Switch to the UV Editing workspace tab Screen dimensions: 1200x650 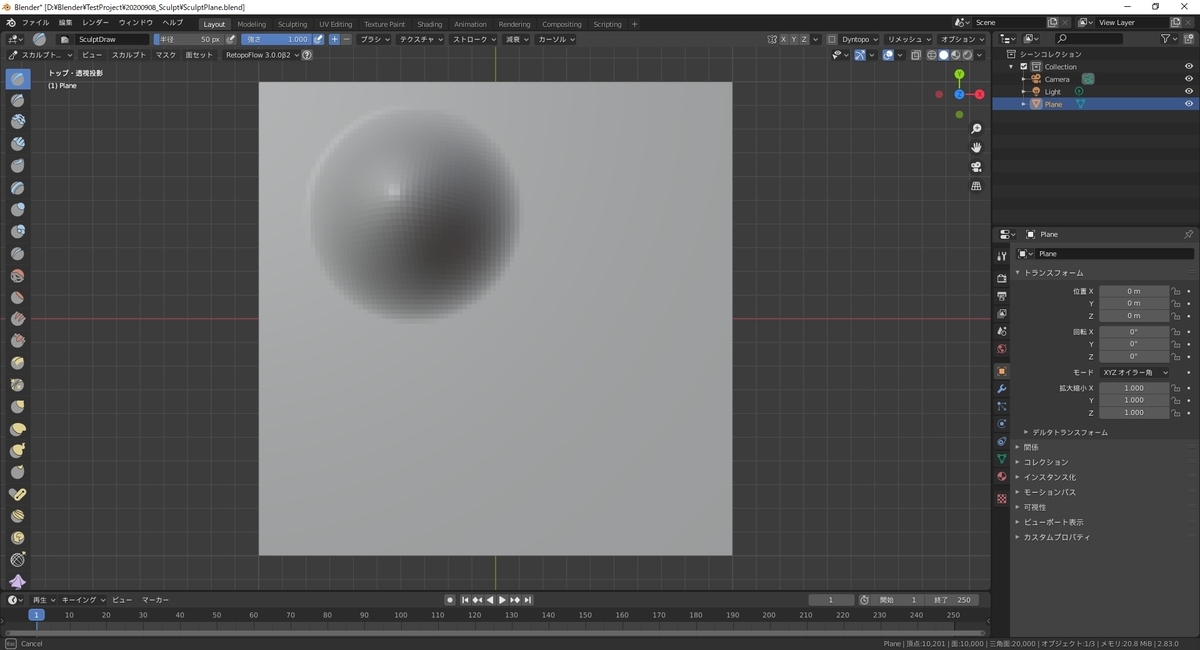336,24
